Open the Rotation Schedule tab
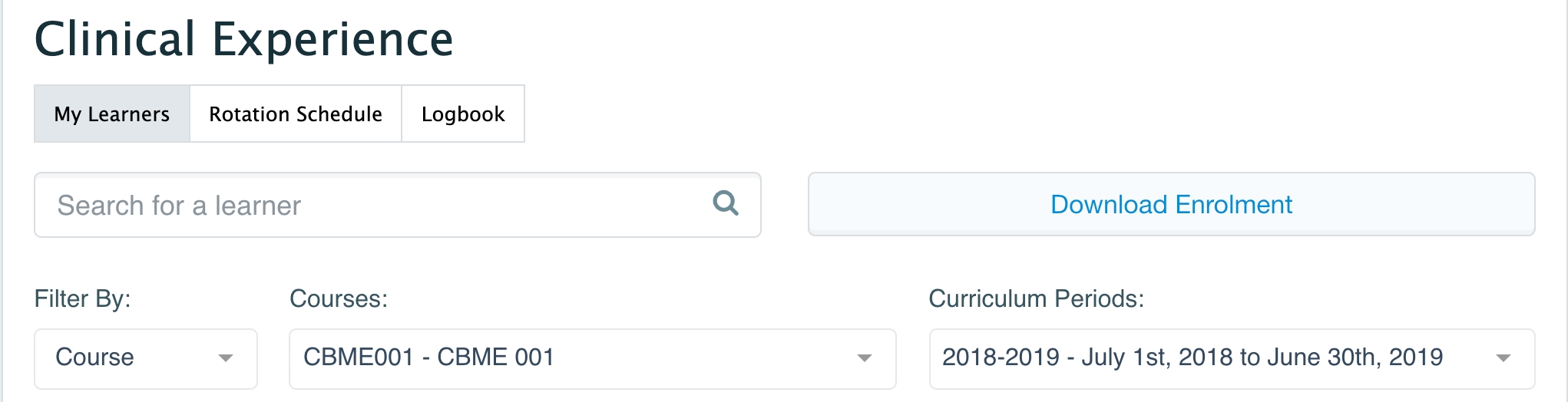The width and height of the screenshot is (1568, 402). coord(296,114)
